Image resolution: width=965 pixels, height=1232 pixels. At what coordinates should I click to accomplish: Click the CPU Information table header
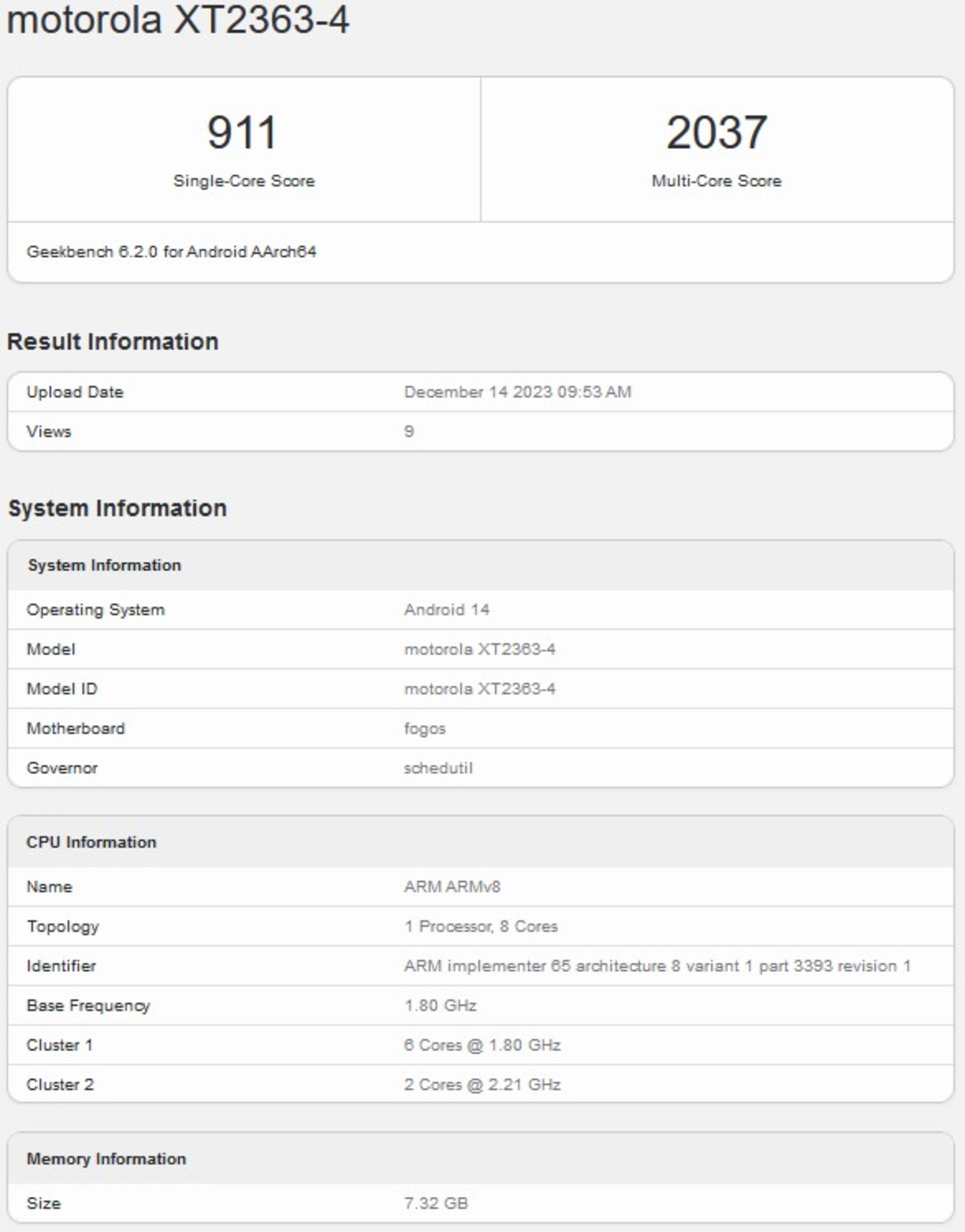pyautogui.click(x=91, y=842)
